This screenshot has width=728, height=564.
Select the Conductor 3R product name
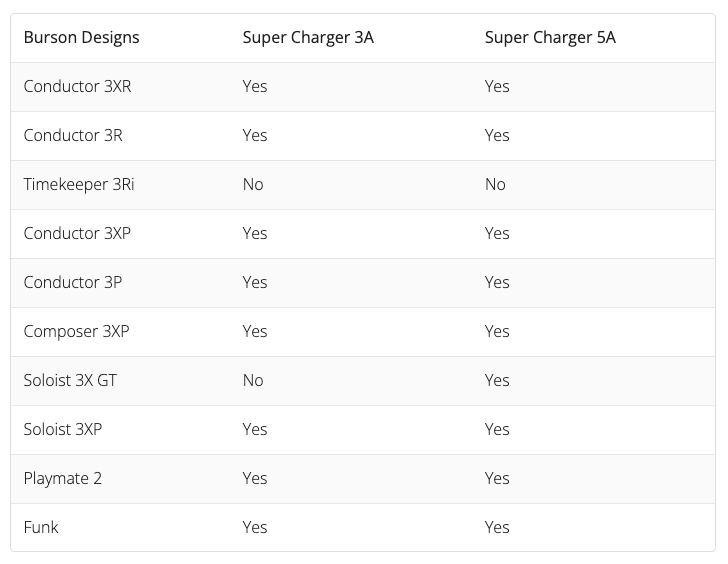pyautogui.click(x=73, y=136)
